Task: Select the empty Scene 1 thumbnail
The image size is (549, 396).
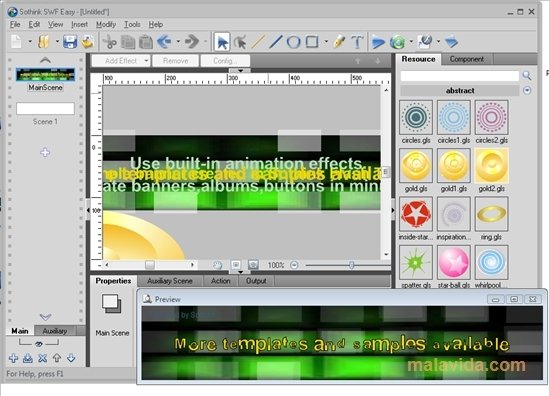Action: [x=45, y=109]
